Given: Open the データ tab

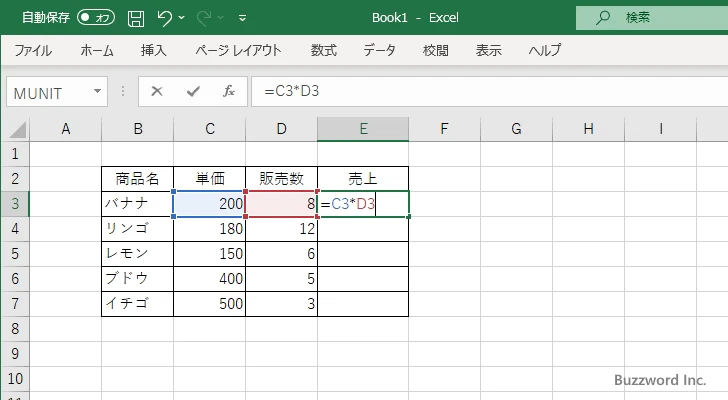Looking at the screenshot, I should (379, 50).
